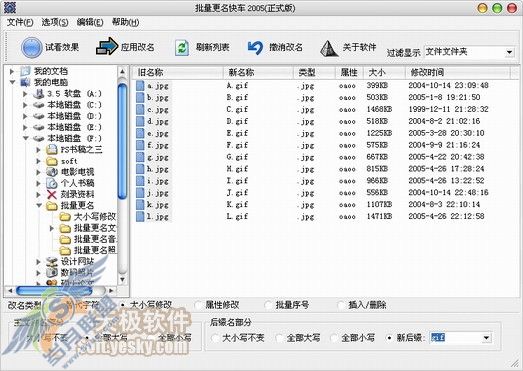Click the 刷新列表 refresh icon

pyautogui.click(x=182, y=47)
